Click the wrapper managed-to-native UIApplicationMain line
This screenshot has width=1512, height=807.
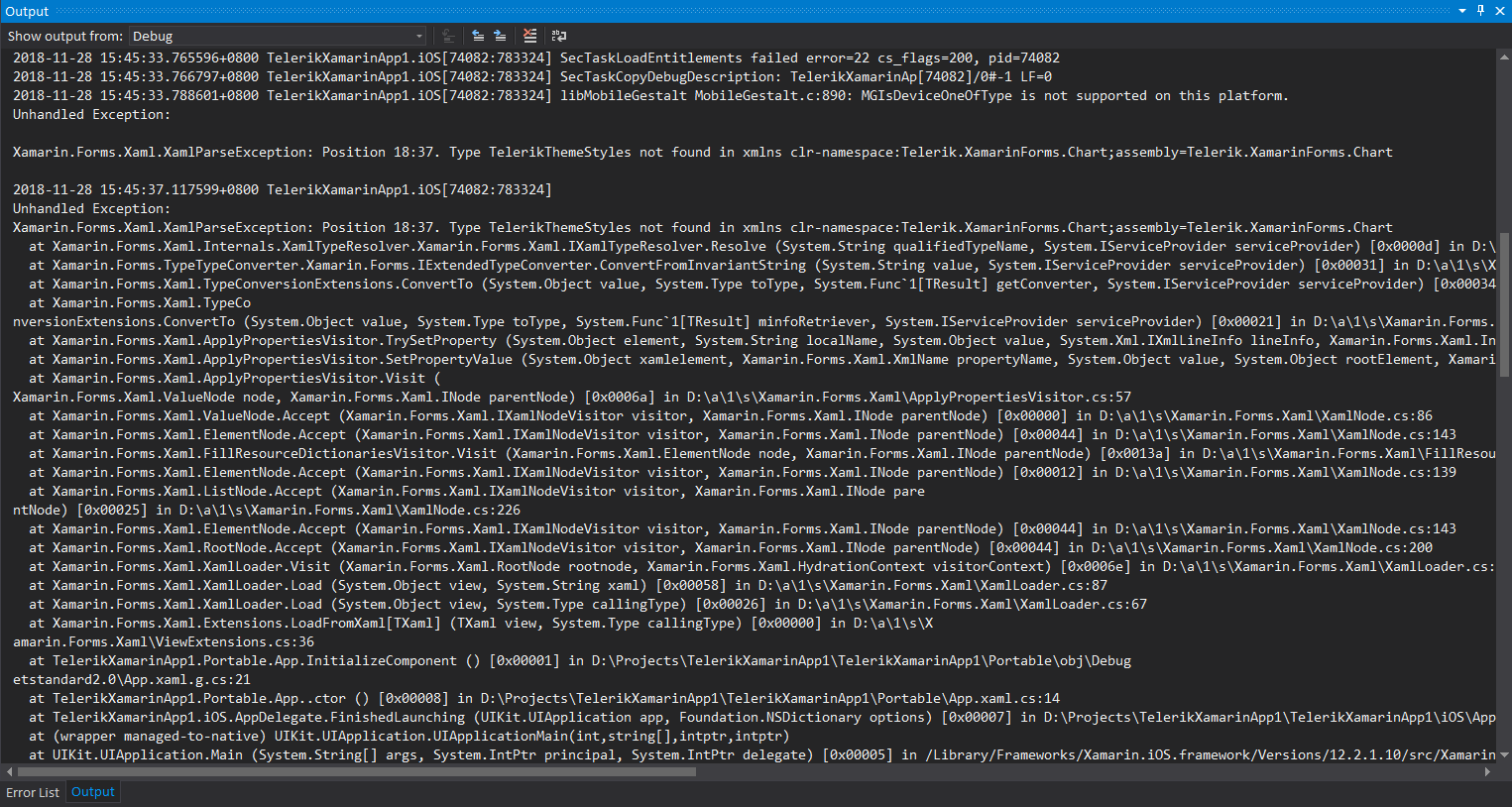(x=409, y=736)
